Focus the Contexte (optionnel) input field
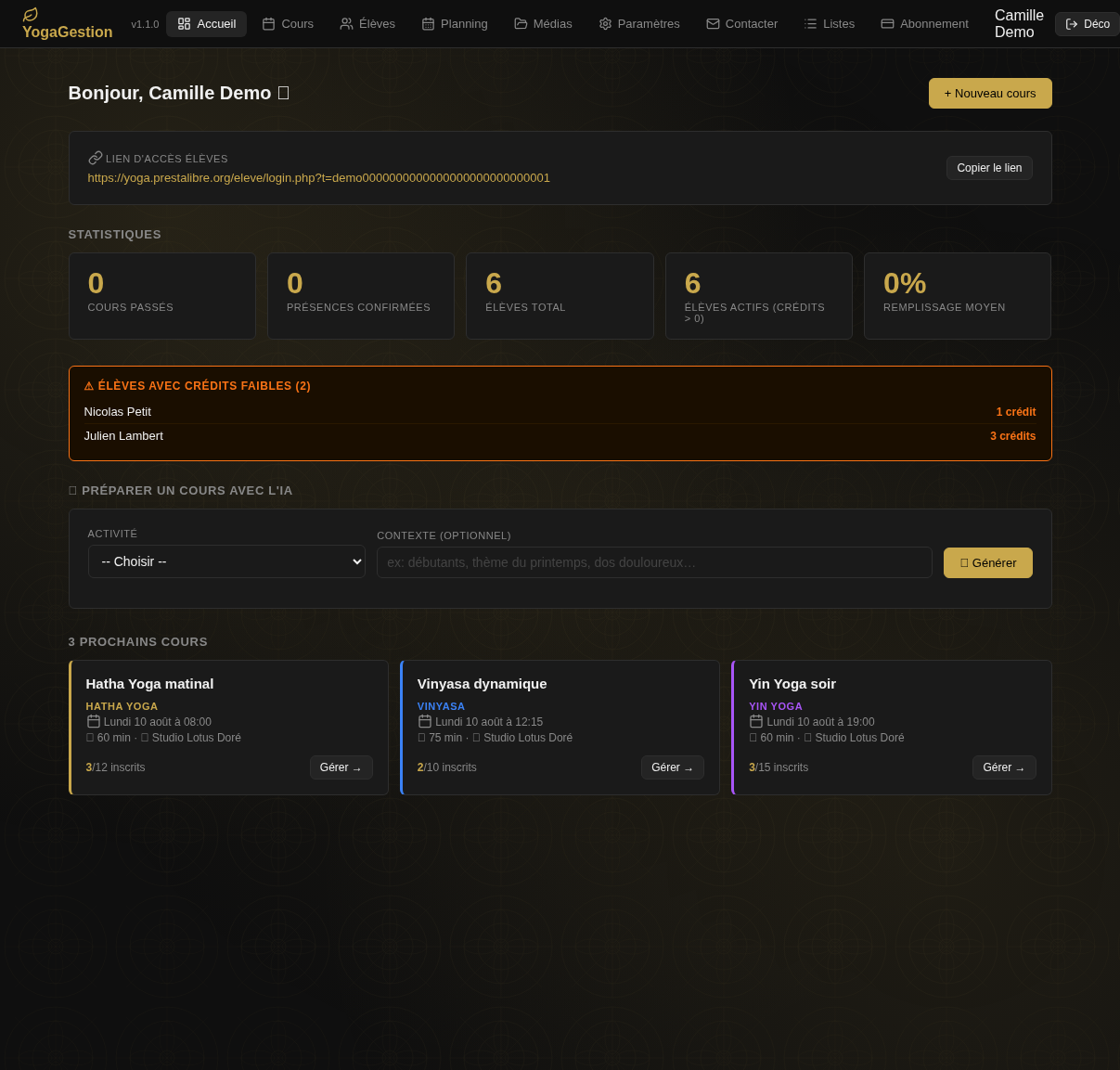The height and width of the screenshot is (1070, 1120). coord(654,562)
